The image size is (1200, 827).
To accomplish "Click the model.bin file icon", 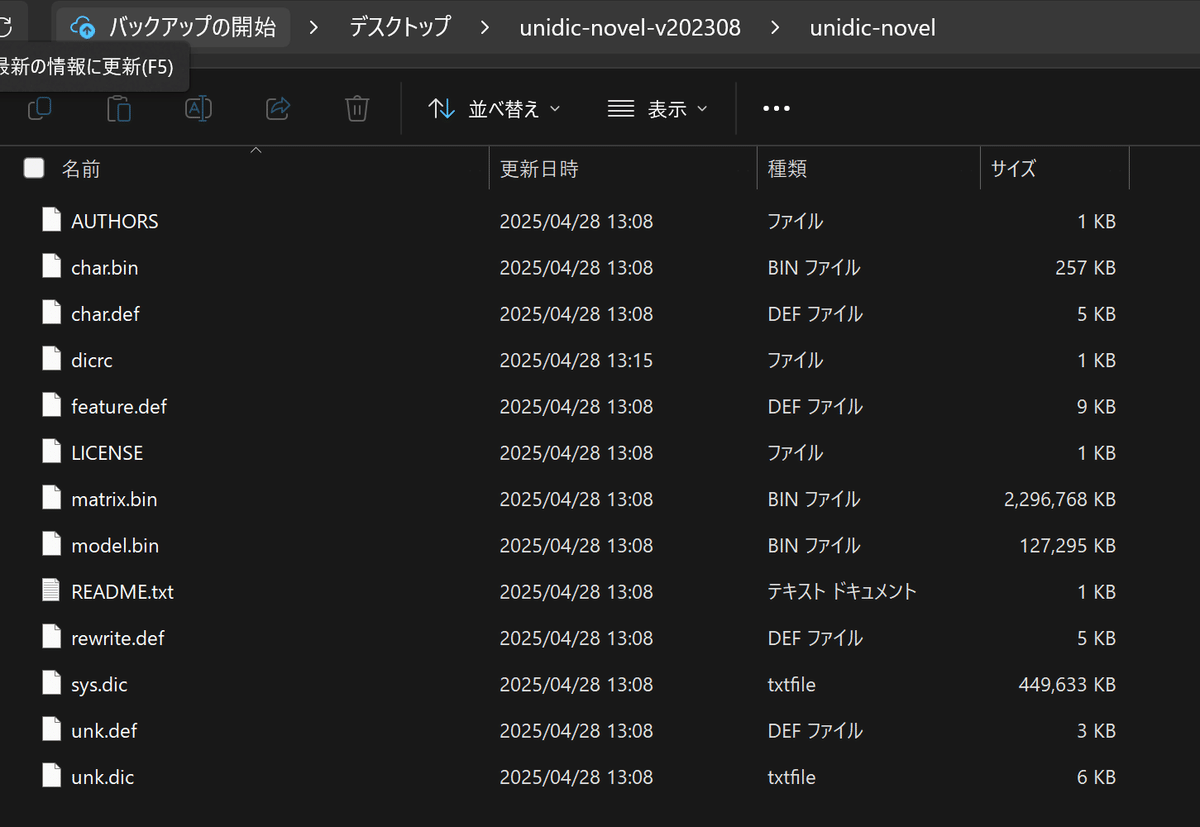I will tap(51, 545).
